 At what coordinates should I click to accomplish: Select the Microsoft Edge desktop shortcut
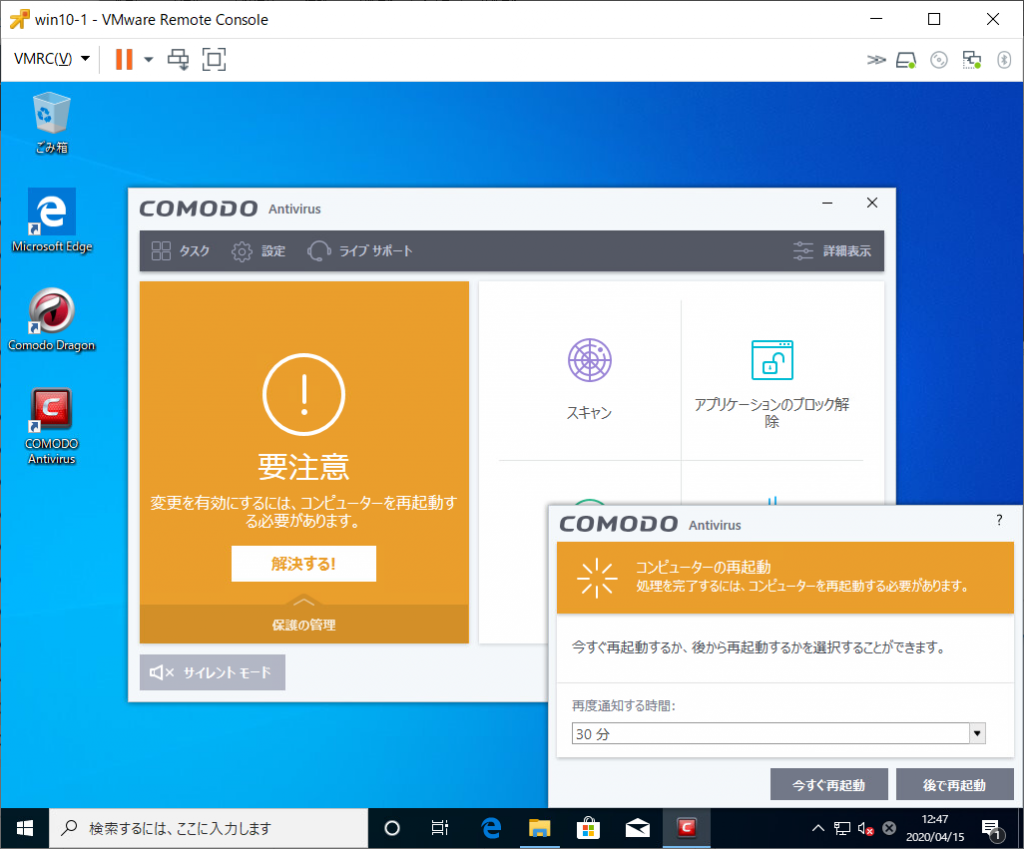52,221
